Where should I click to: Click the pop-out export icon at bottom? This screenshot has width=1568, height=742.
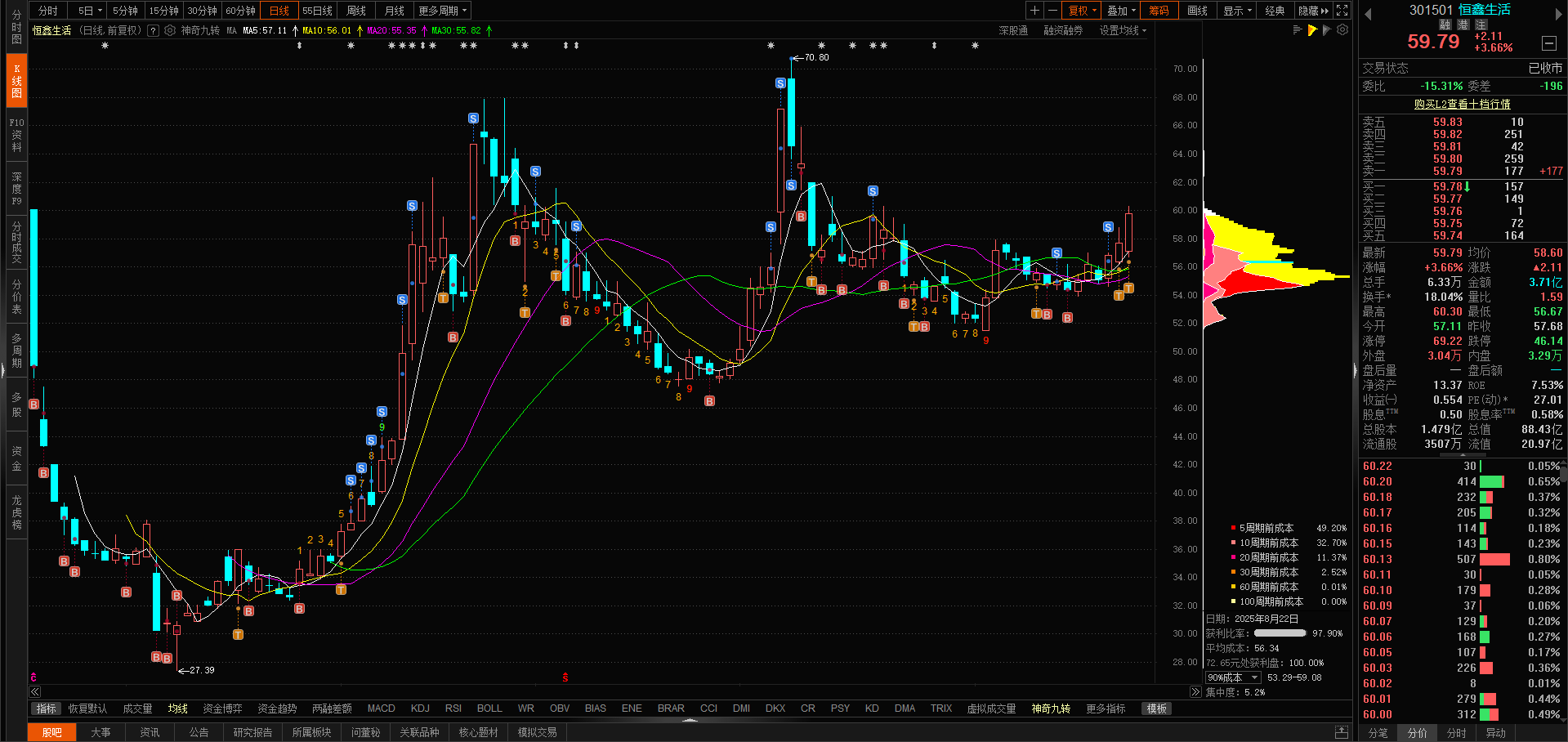(x=1342, y=731)
